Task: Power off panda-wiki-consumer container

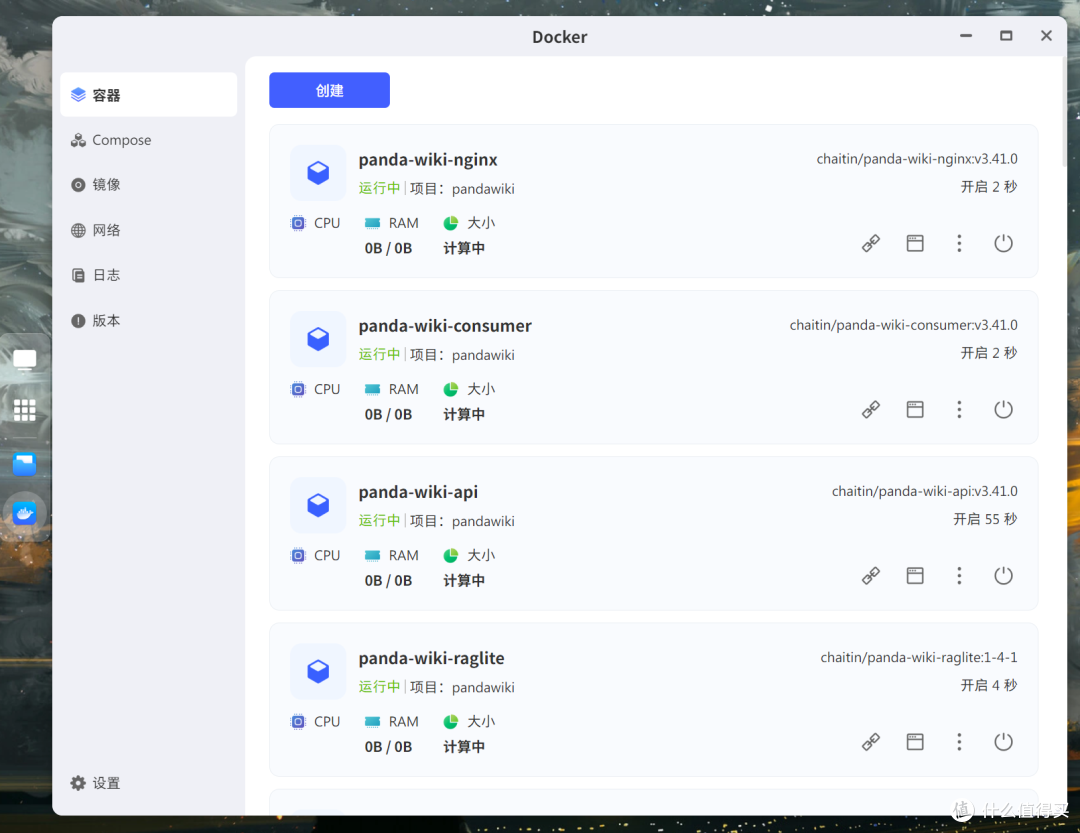Action: click(x=1003, y=409)
